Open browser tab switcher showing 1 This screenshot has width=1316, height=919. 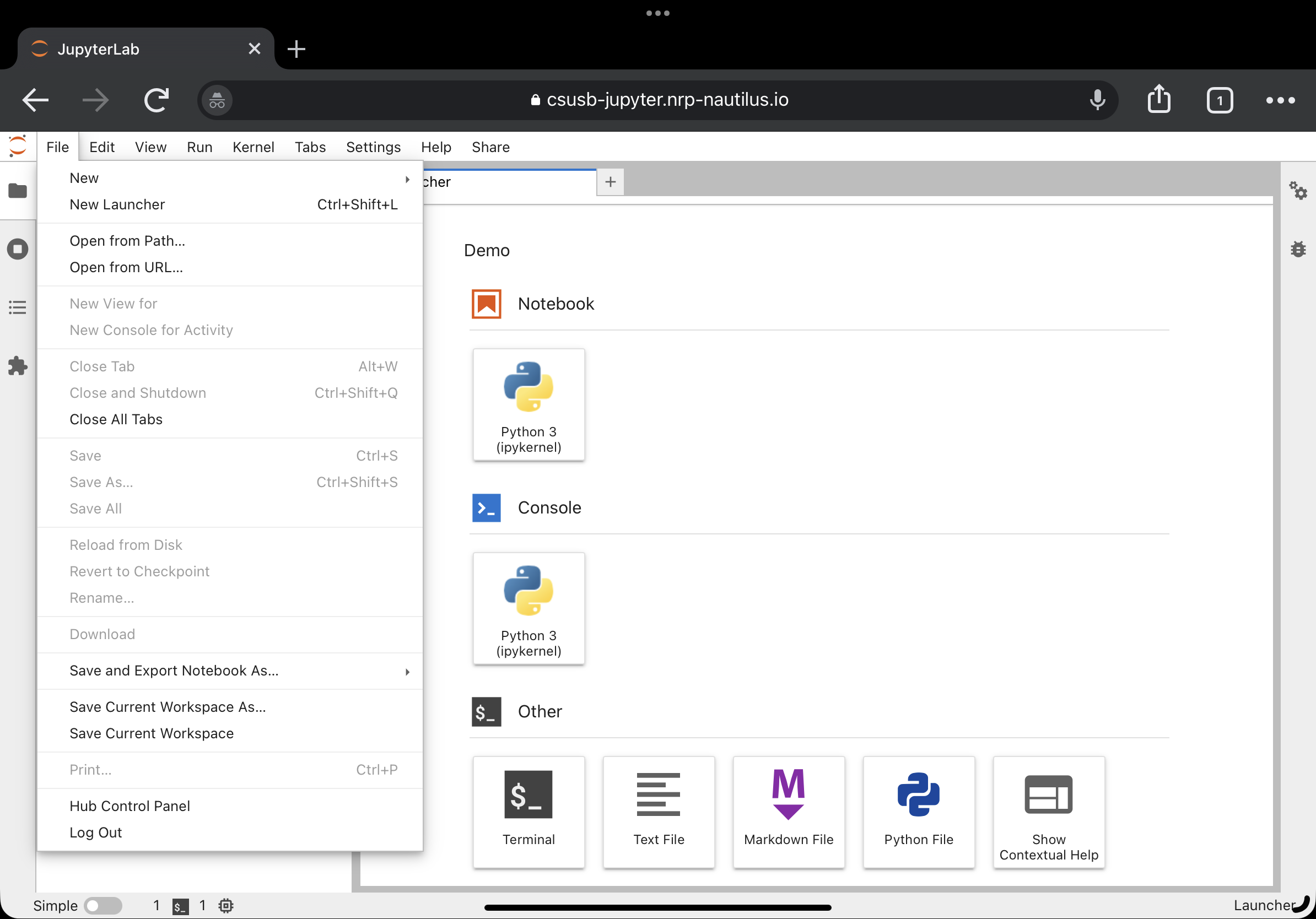(x=1220, y=100)
